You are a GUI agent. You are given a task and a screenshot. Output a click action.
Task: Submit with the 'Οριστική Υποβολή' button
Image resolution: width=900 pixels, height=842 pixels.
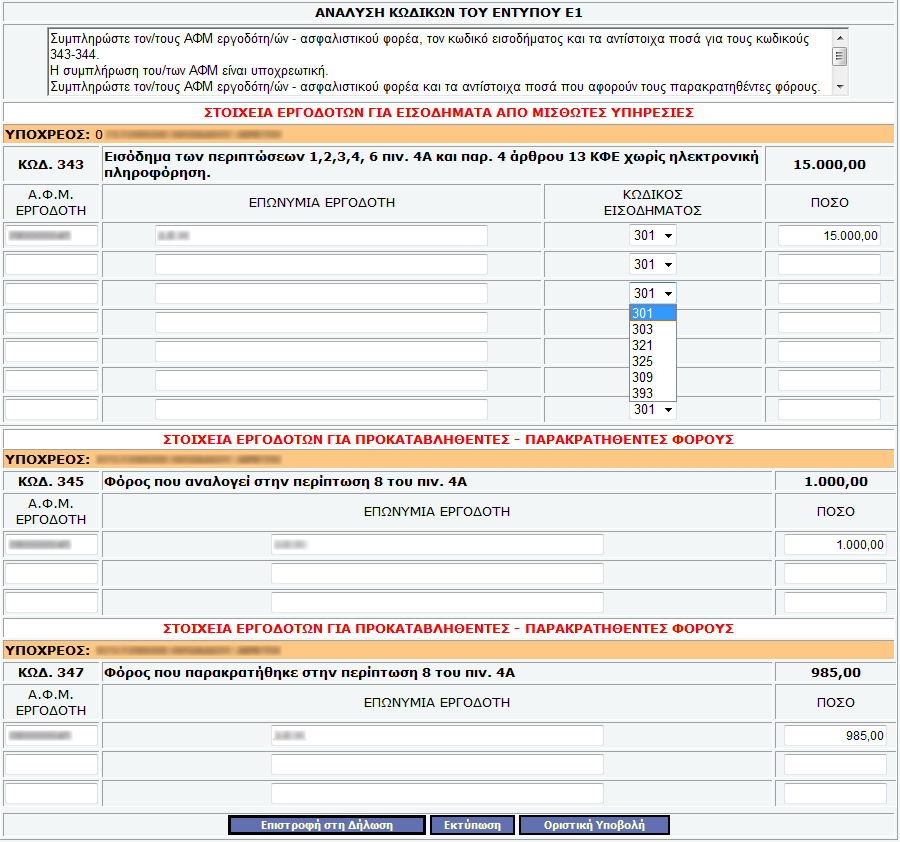point(594,825)
